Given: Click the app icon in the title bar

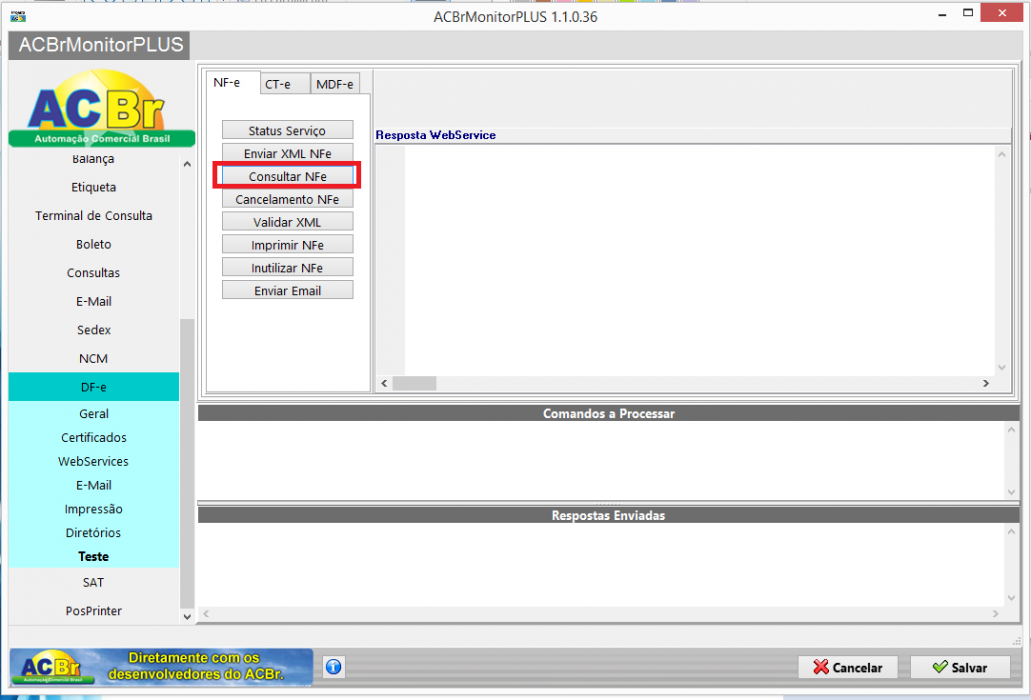Looking at the screenshot, I should (x=18, y=16).
